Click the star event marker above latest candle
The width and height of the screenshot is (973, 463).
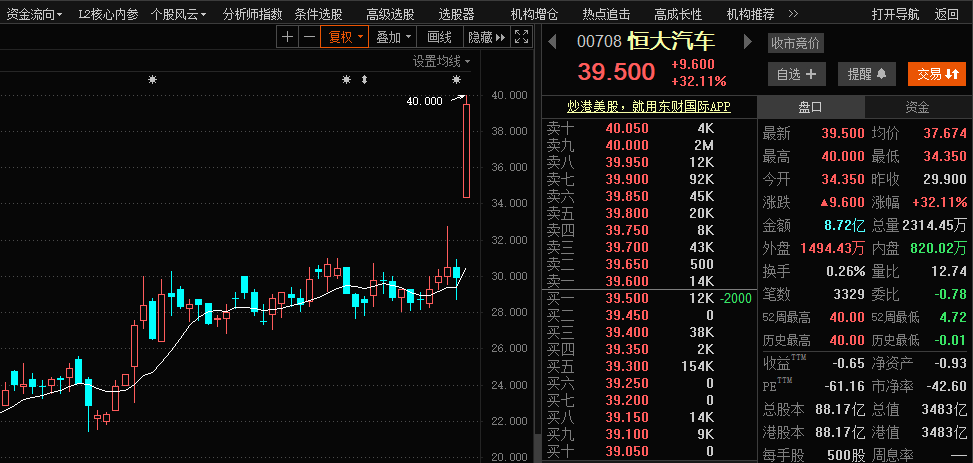click(456, 79)
